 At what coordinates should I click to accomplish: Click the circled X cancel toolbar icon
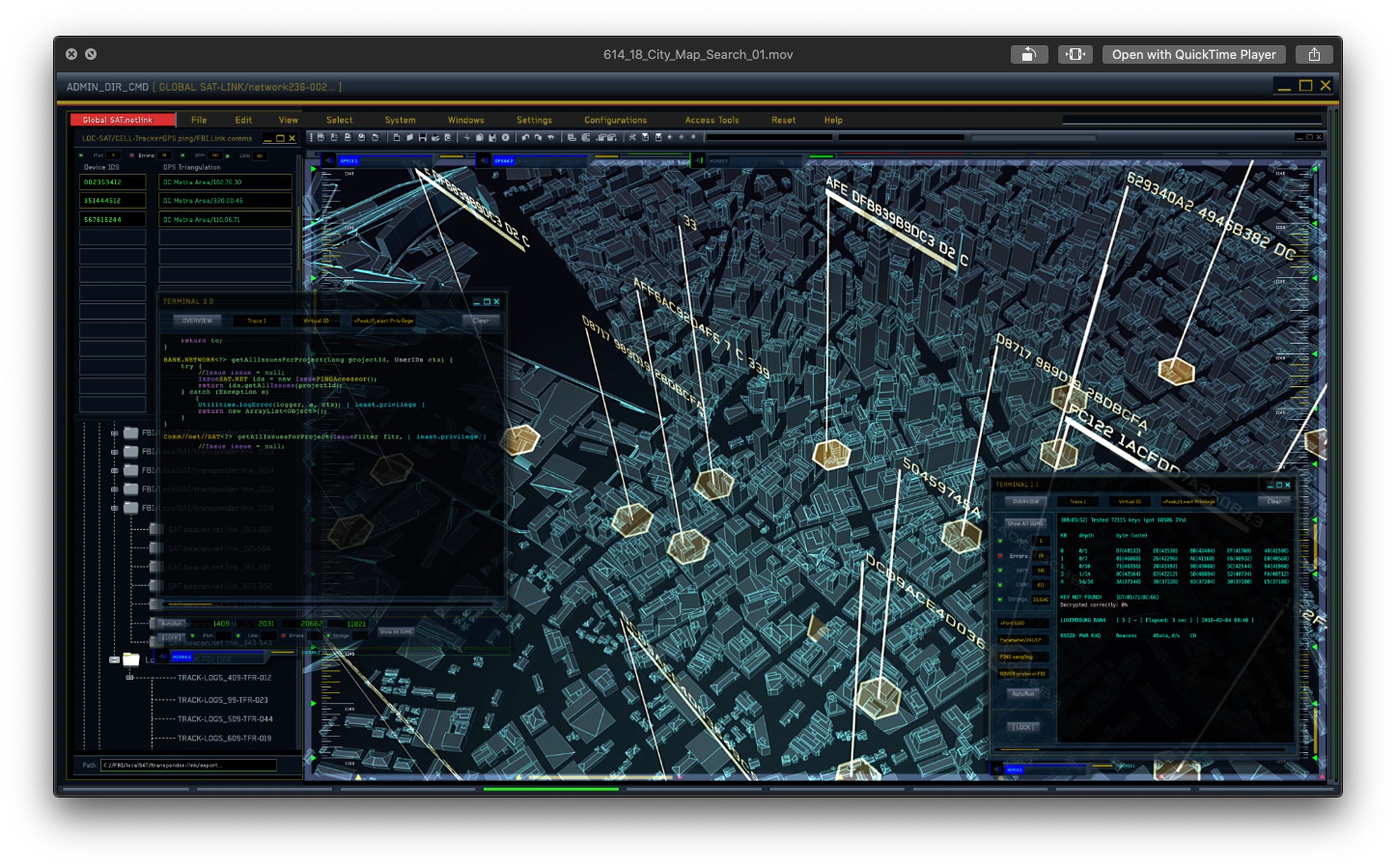tap(505, 137)
